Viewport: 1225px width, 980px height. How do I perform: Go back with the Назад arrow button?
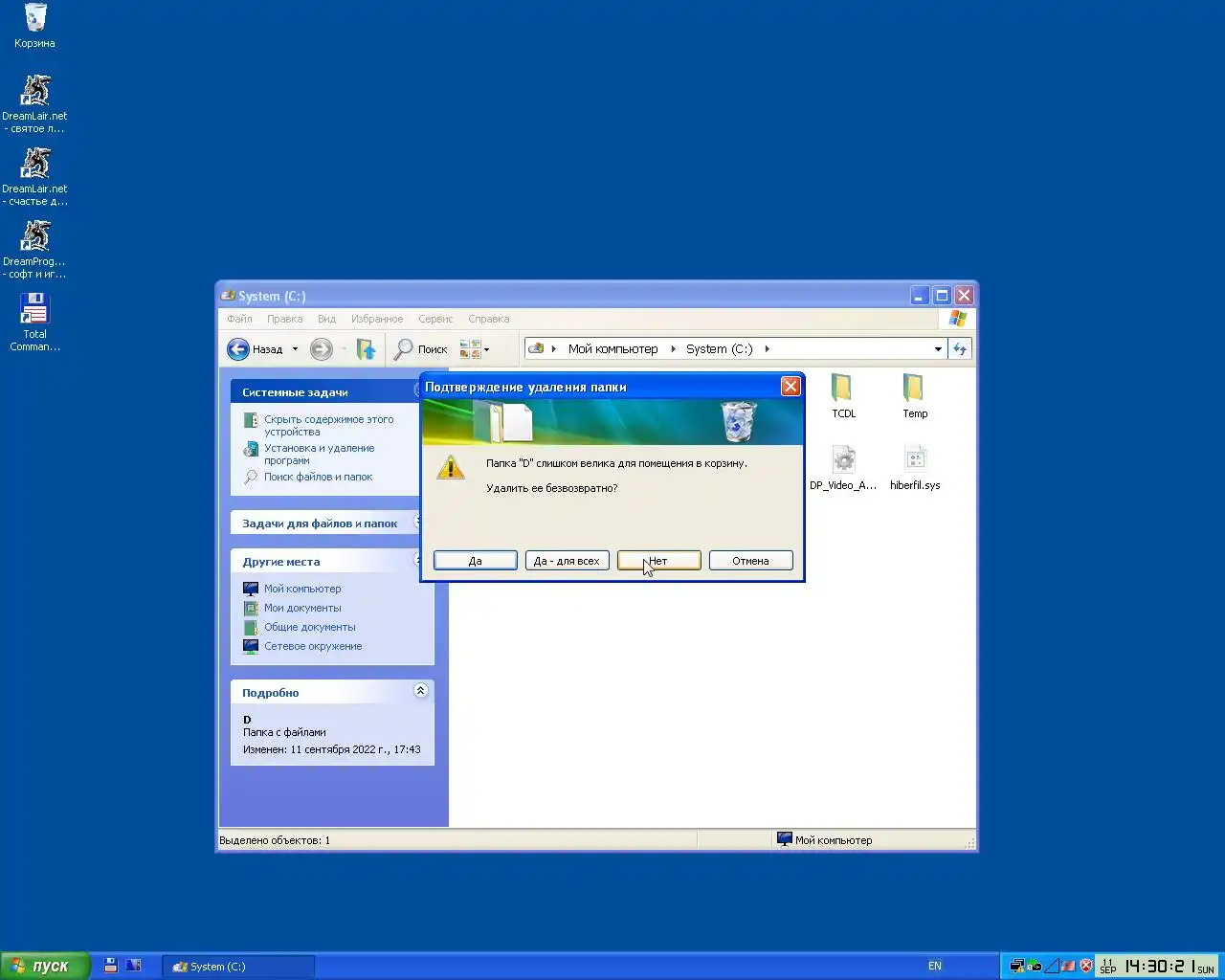(x=256, y=349)
